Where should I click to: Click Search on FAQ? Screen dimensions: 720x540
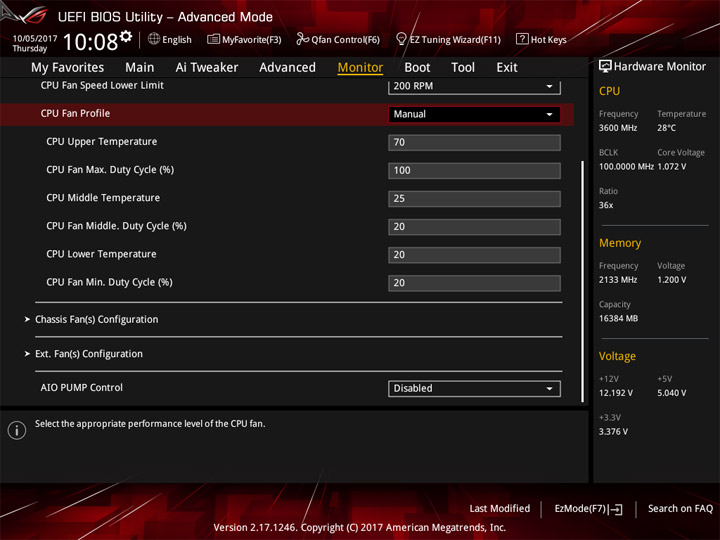[x=680, y=508]
